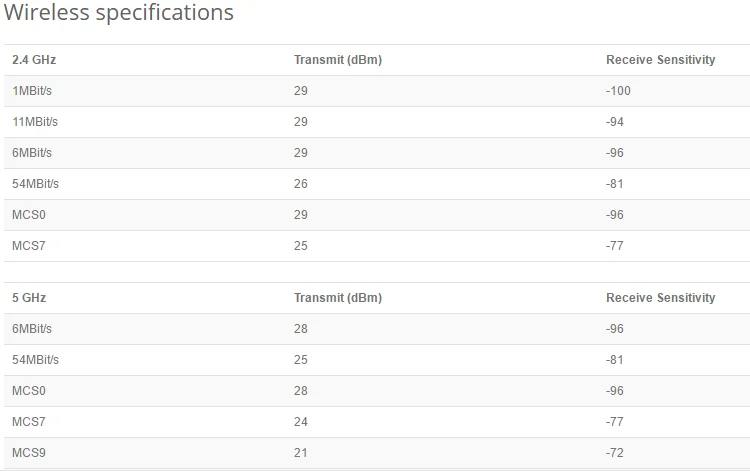Image resolution: width=750 pixels, height=471 pixels.
Task: Select the 11MBit/s row label
Action: (x=35, y=122)
